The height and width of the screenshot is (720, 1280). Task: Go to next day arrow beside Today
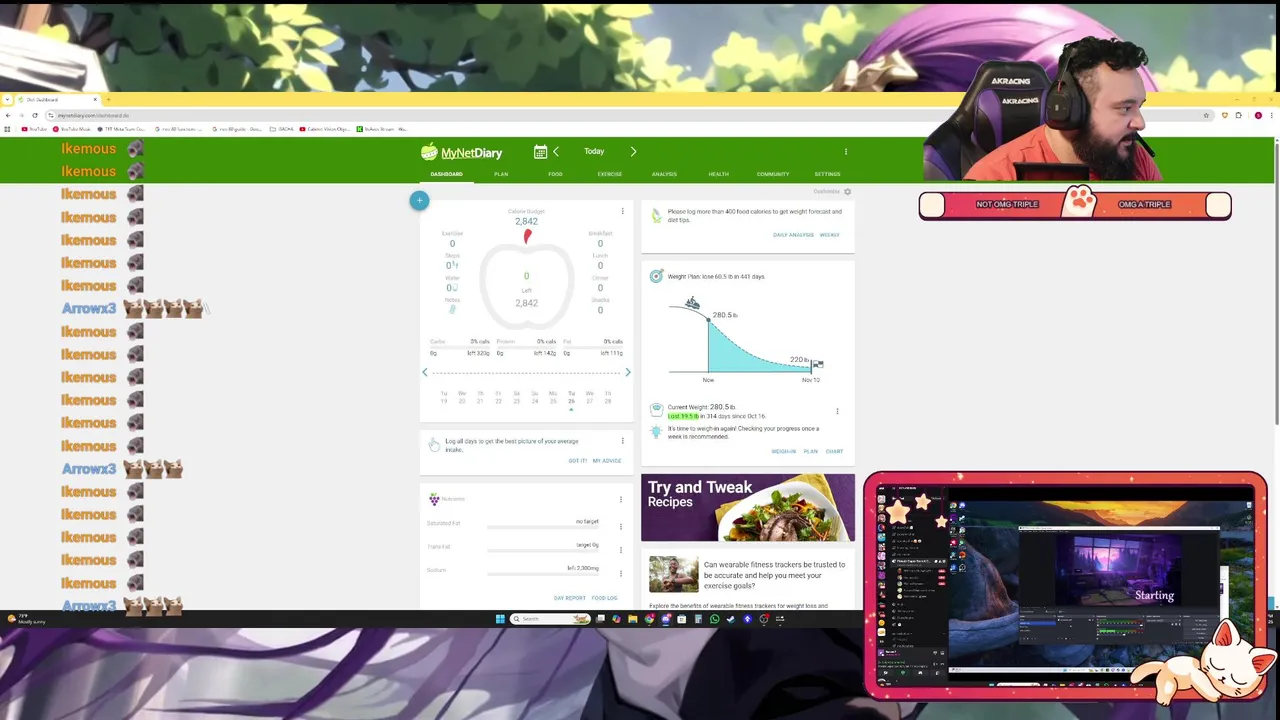point(633,152)
